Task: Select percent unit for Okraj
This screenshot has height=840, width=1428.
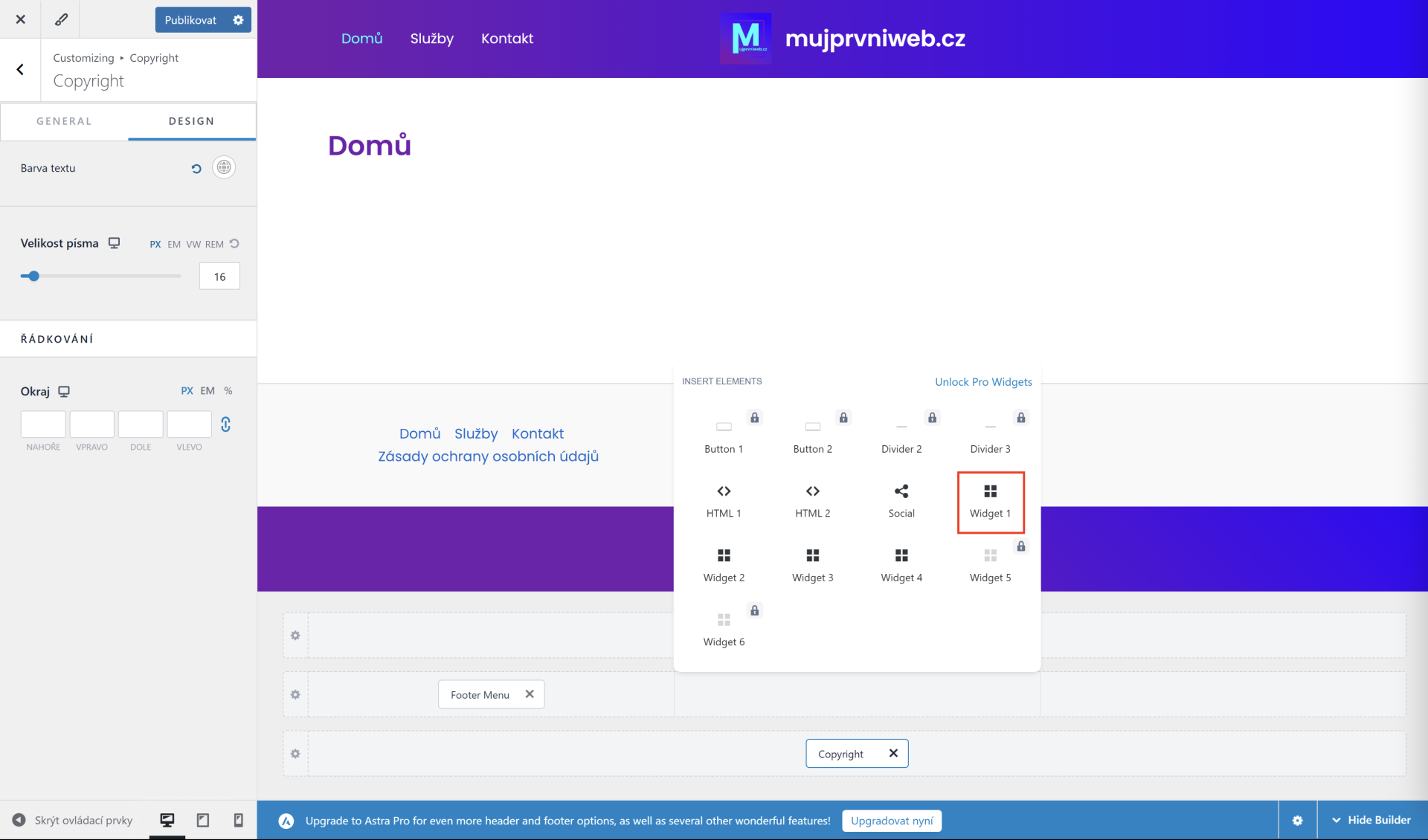Action: tap(228, 391)
